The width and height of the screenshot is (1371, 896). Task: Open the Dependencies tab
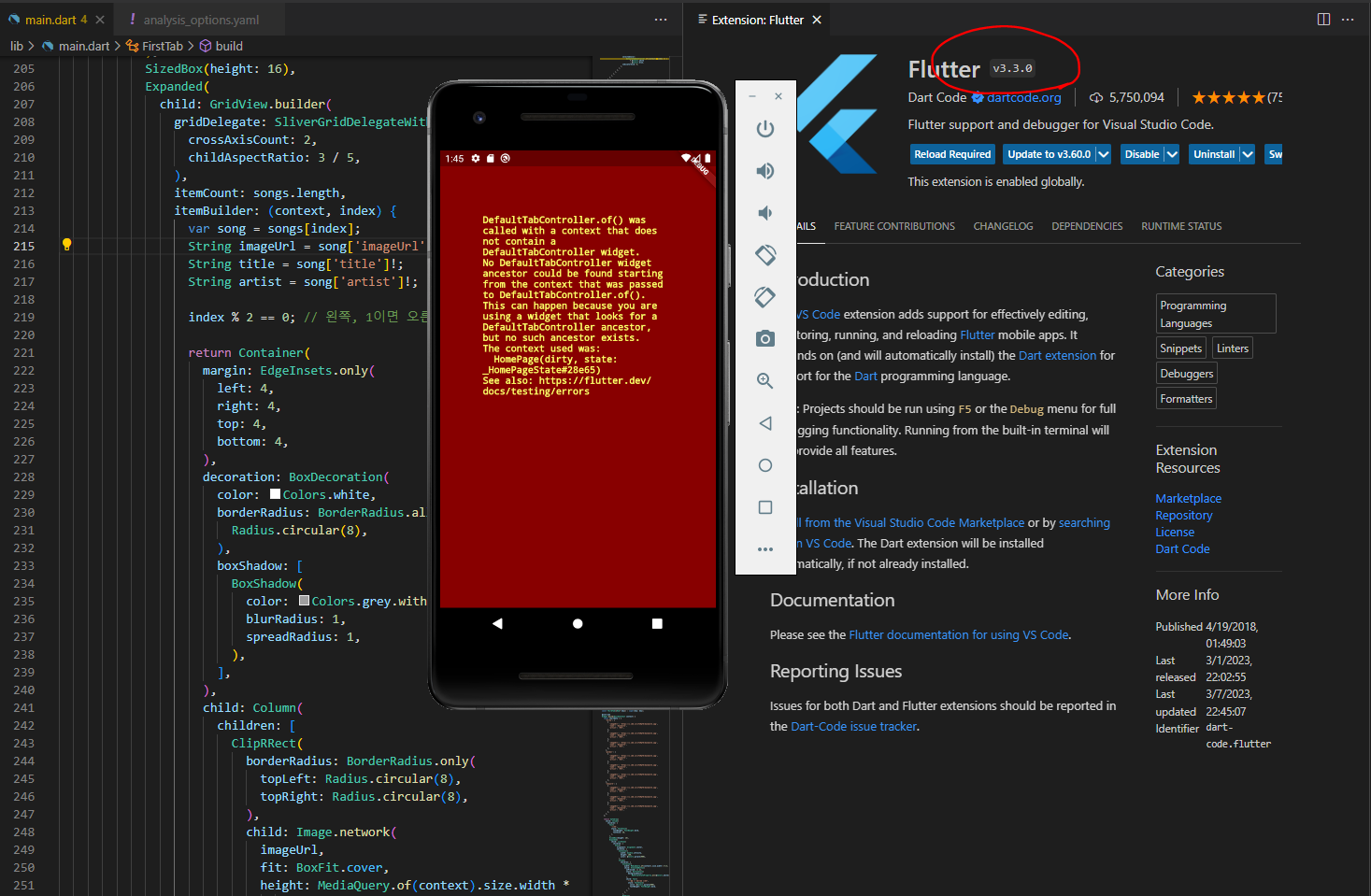(1087, 226)
